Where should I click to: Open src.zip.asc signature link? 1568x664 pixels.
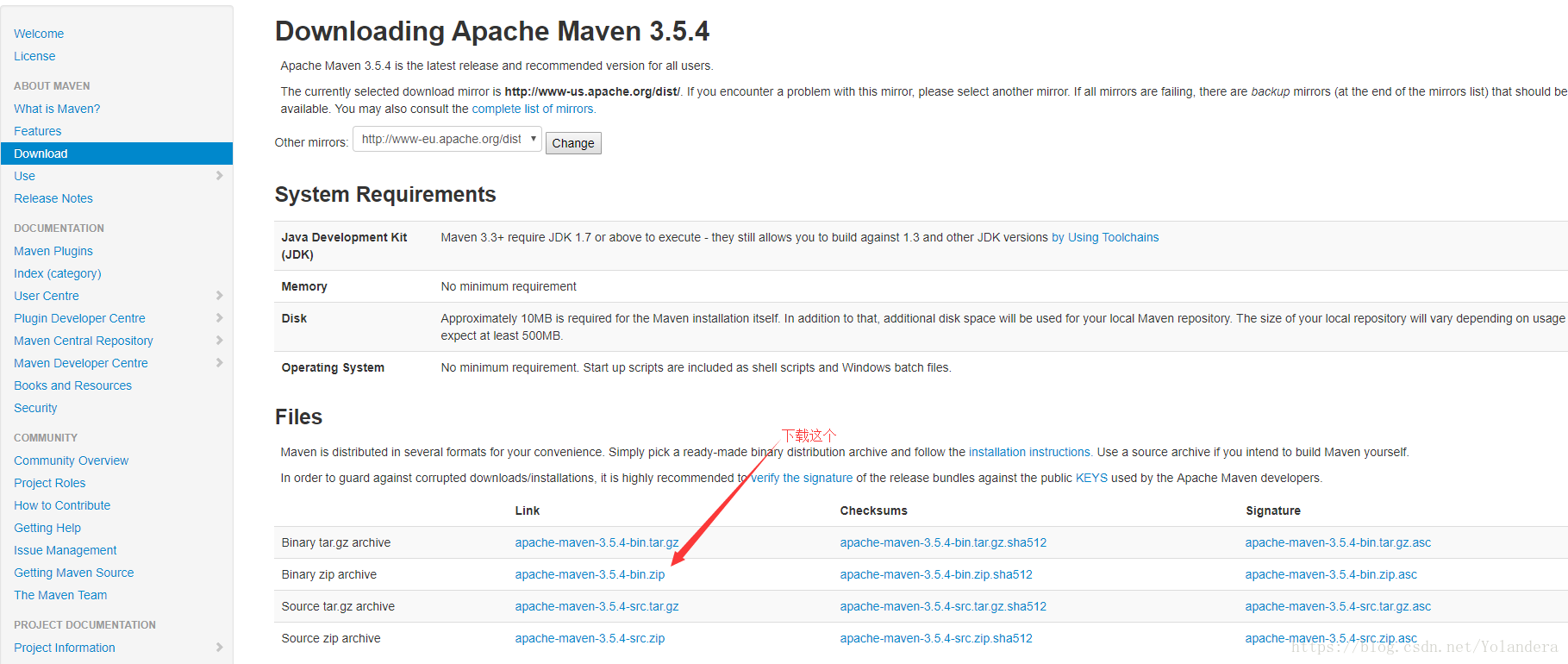[1331, 638]
